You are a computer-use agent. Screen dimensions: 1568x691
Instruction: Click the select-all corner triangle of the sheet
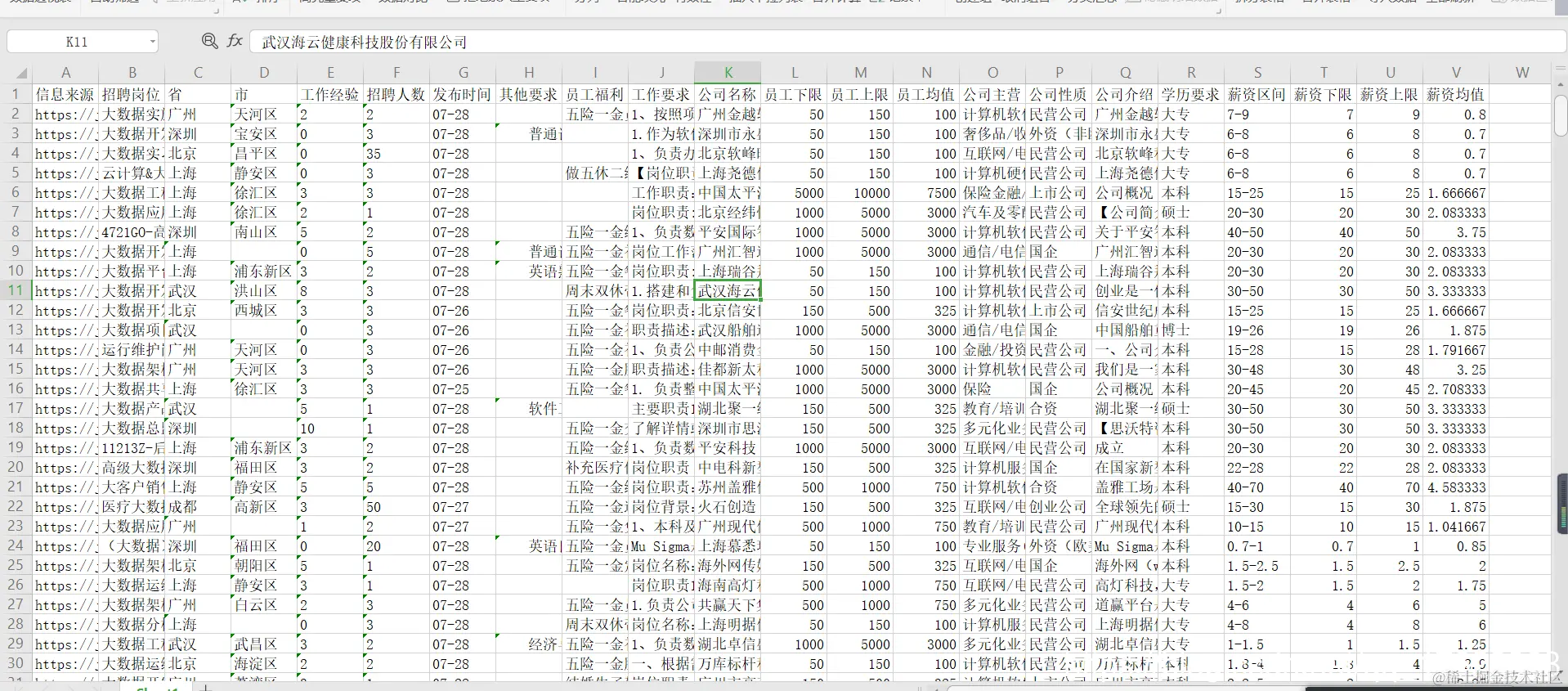click(21, 73)
